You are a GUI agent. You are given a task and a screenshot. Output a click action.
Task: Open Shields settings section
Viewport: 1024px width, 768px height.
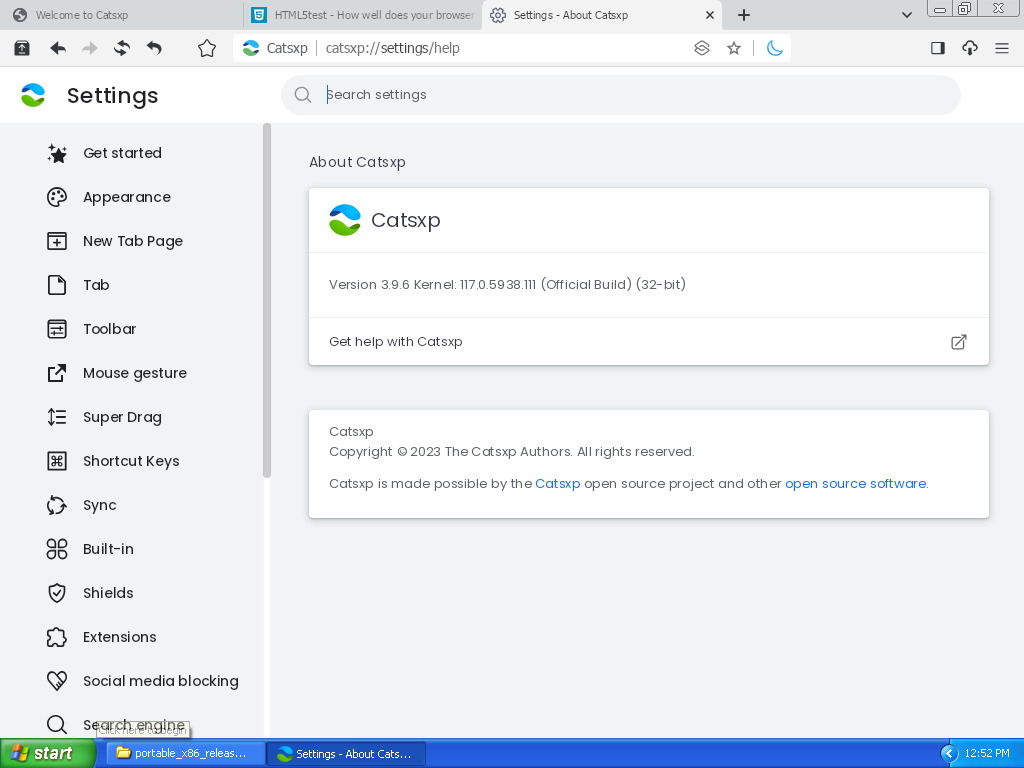click(x=108, y=593)
